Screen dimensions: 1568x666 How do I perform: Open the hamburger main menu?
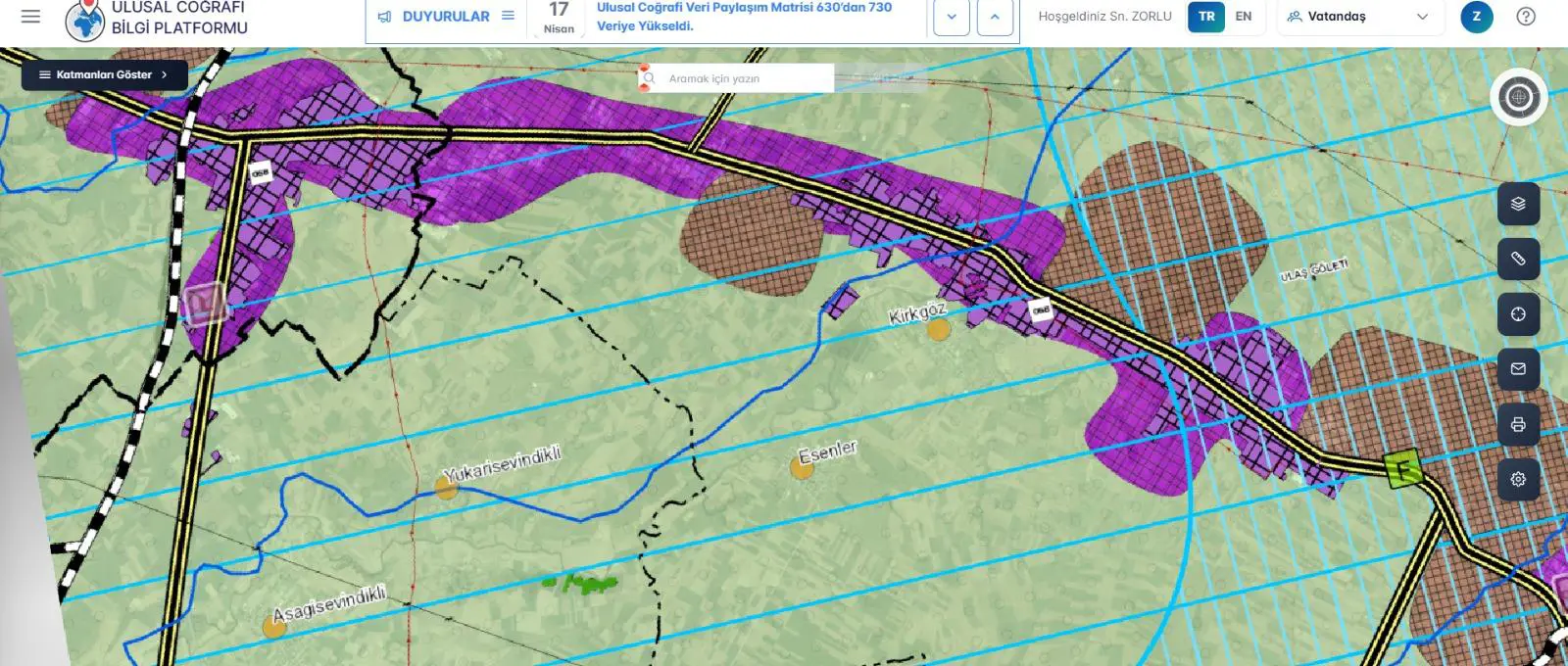[30, 17]
